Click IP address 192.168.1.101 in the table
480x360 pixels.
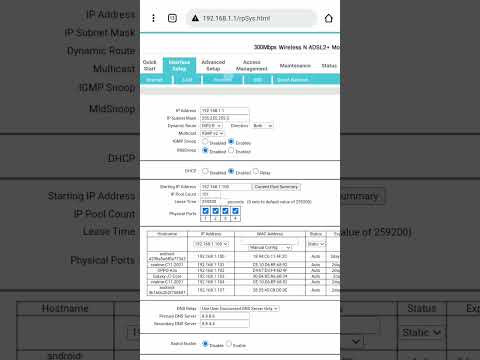point(211,265)
